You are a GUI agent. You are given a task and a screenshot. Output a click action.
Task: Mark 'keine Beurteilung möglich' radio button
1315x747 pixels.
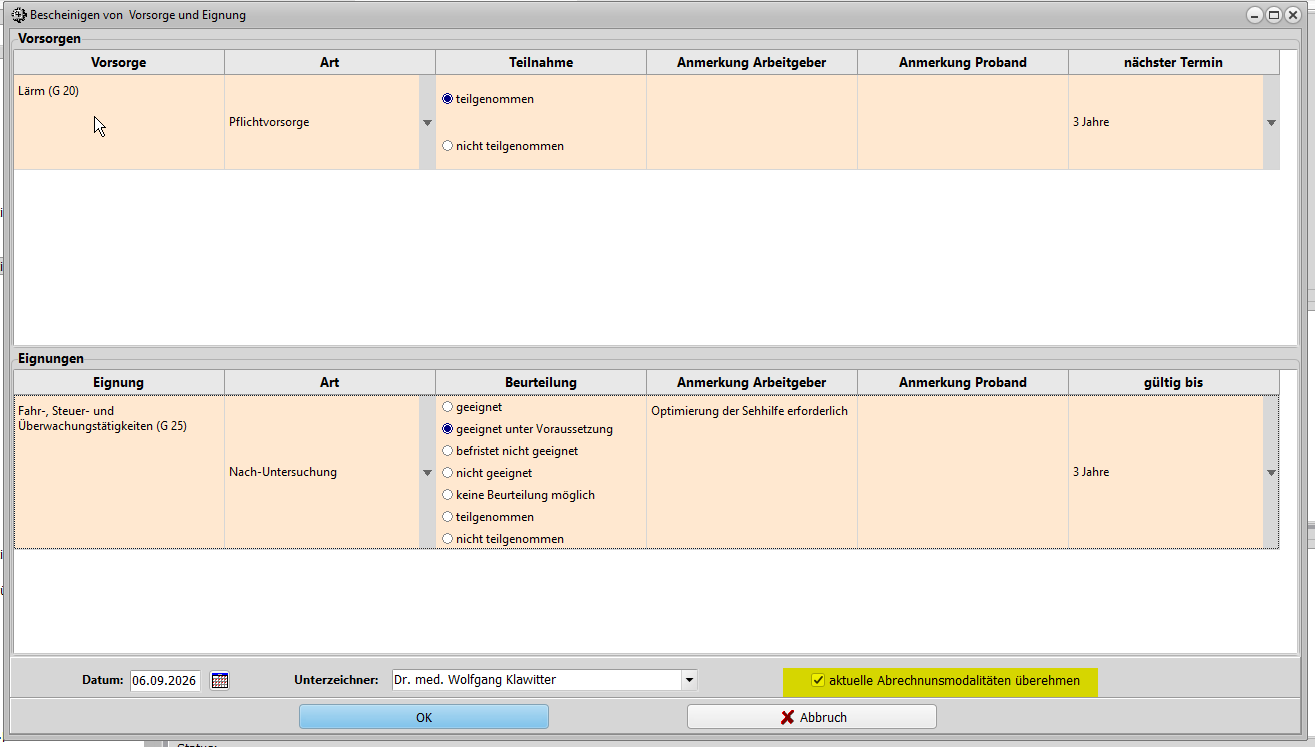pyautogui.click(x=448, y=495)
